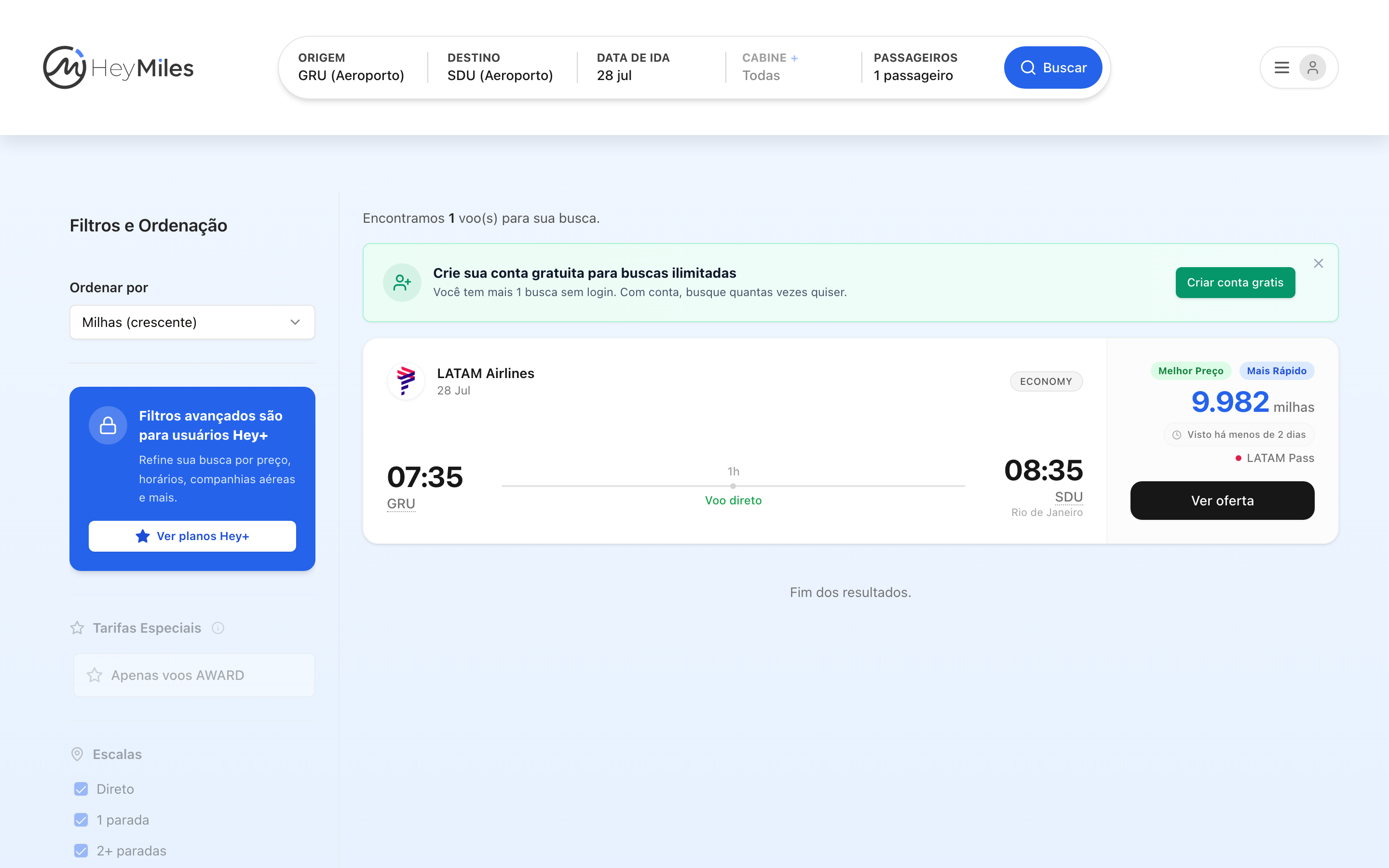The image size is (1389, 868).
Task: Click the user profile avatar icon
Action: coord(1313,68)
